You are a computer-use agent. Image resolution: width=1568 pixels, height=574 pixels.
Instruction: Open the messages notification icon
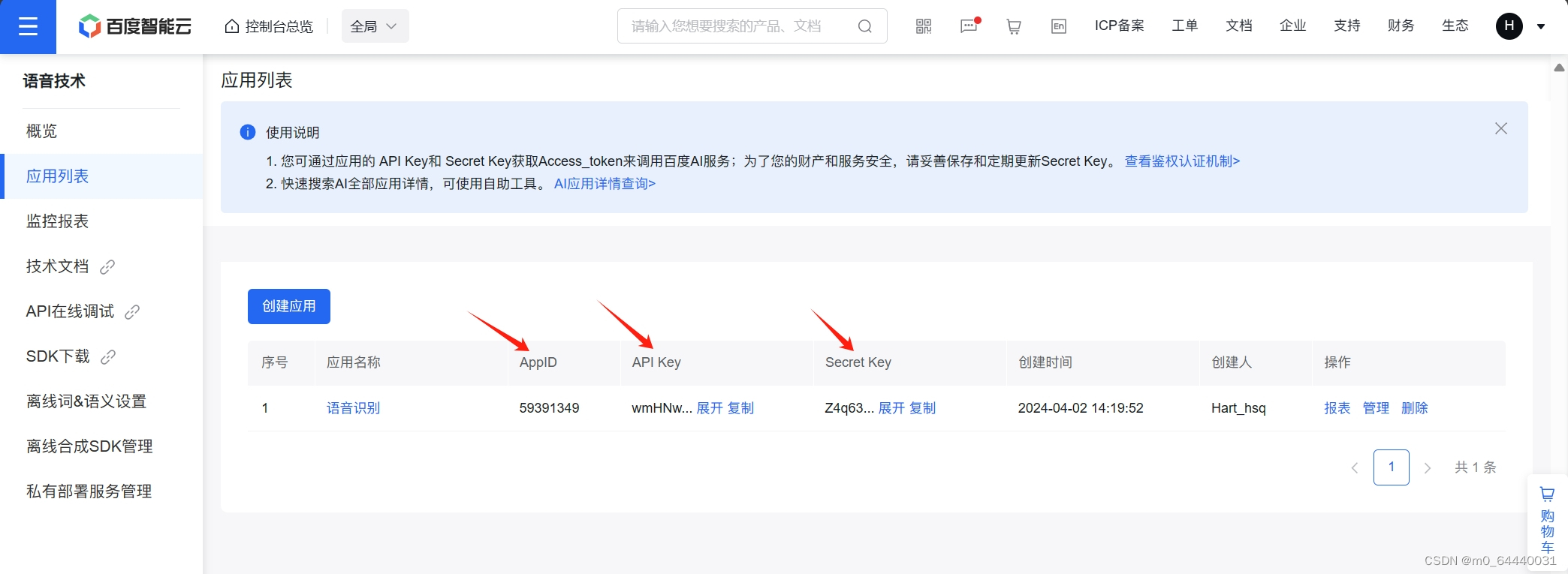click(x=969, y=26)
